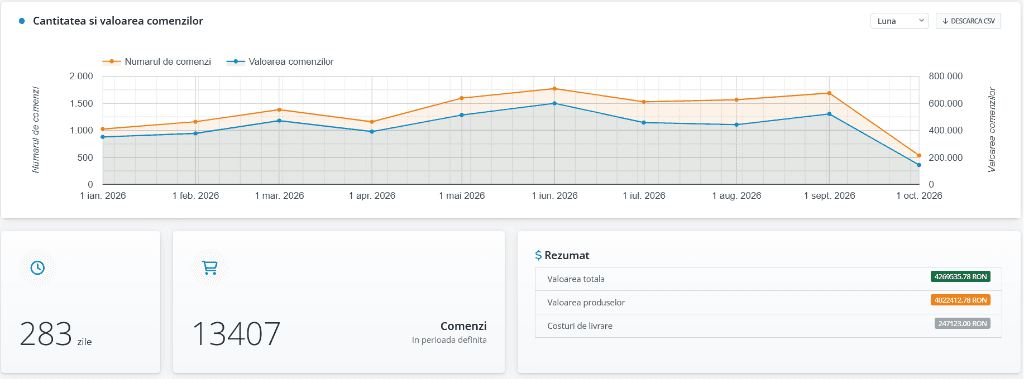Click the x-axis label 1 iun. 2026
The height and width of the screenshot is (379, 1024).
click(554, 195)
